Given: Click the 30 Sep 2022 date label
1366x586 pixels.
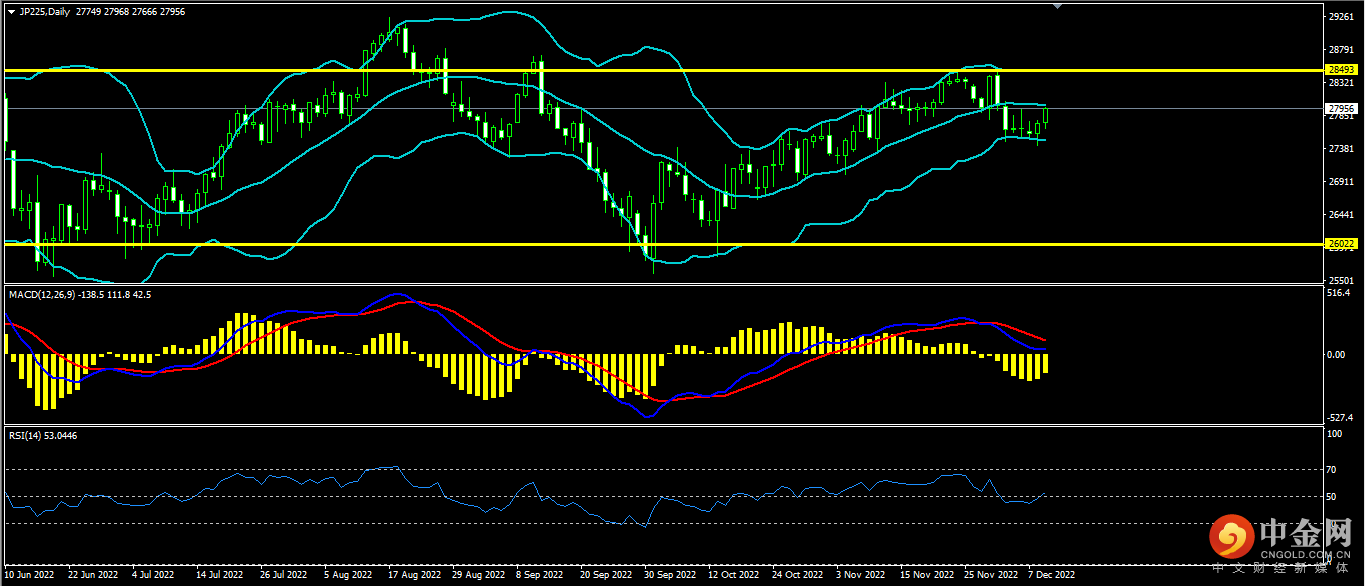Looking at the screenshot, I should click(x=670, y=576).
